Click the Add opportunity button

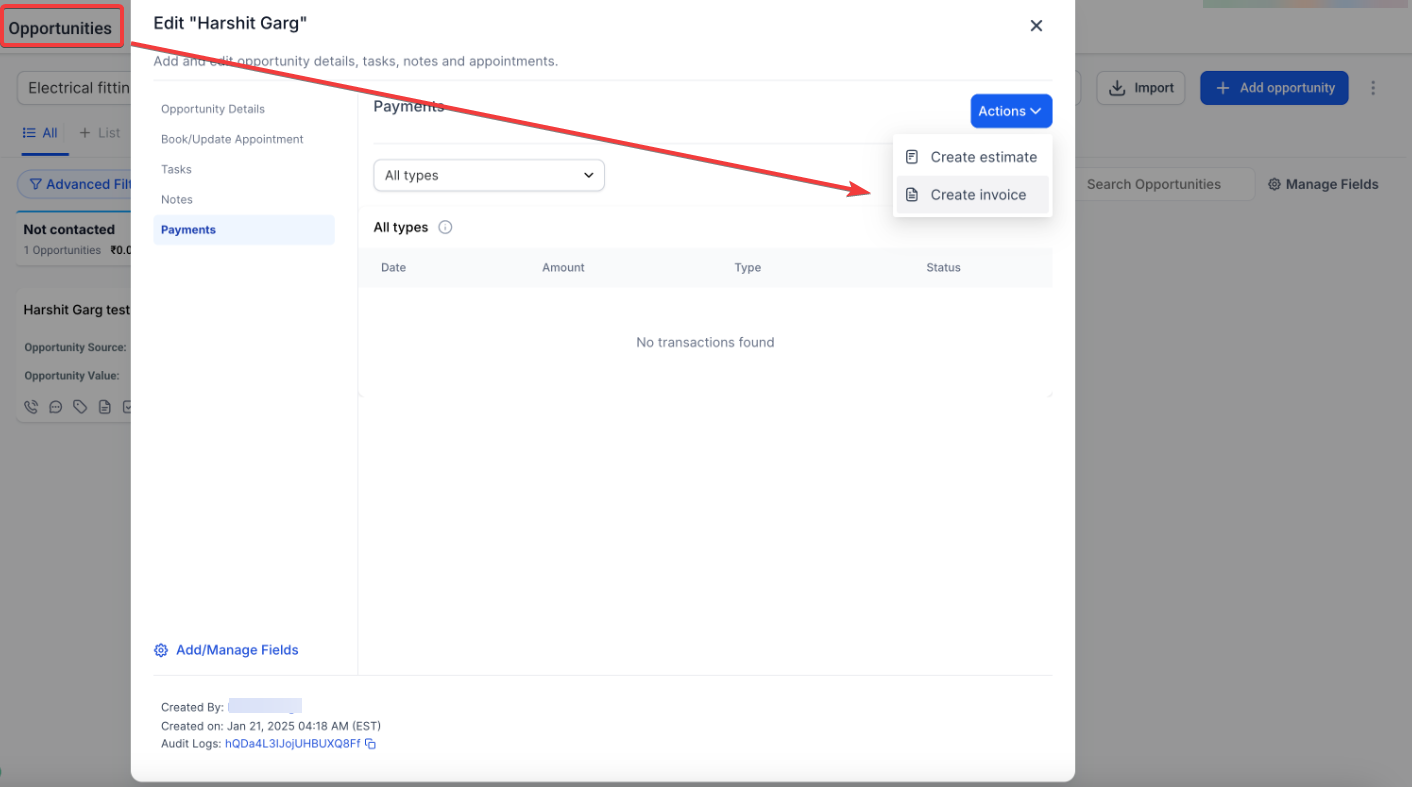coord(1274,88)
